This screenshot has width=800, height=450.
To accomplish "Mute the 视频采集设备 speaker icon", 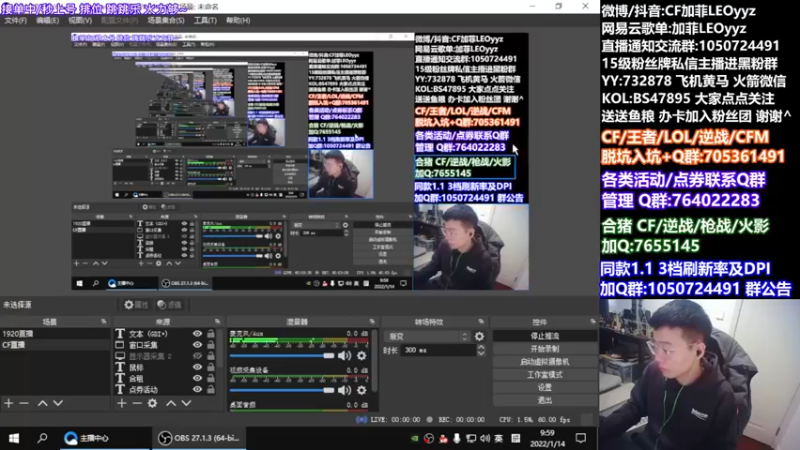I will tap(344, 390).
